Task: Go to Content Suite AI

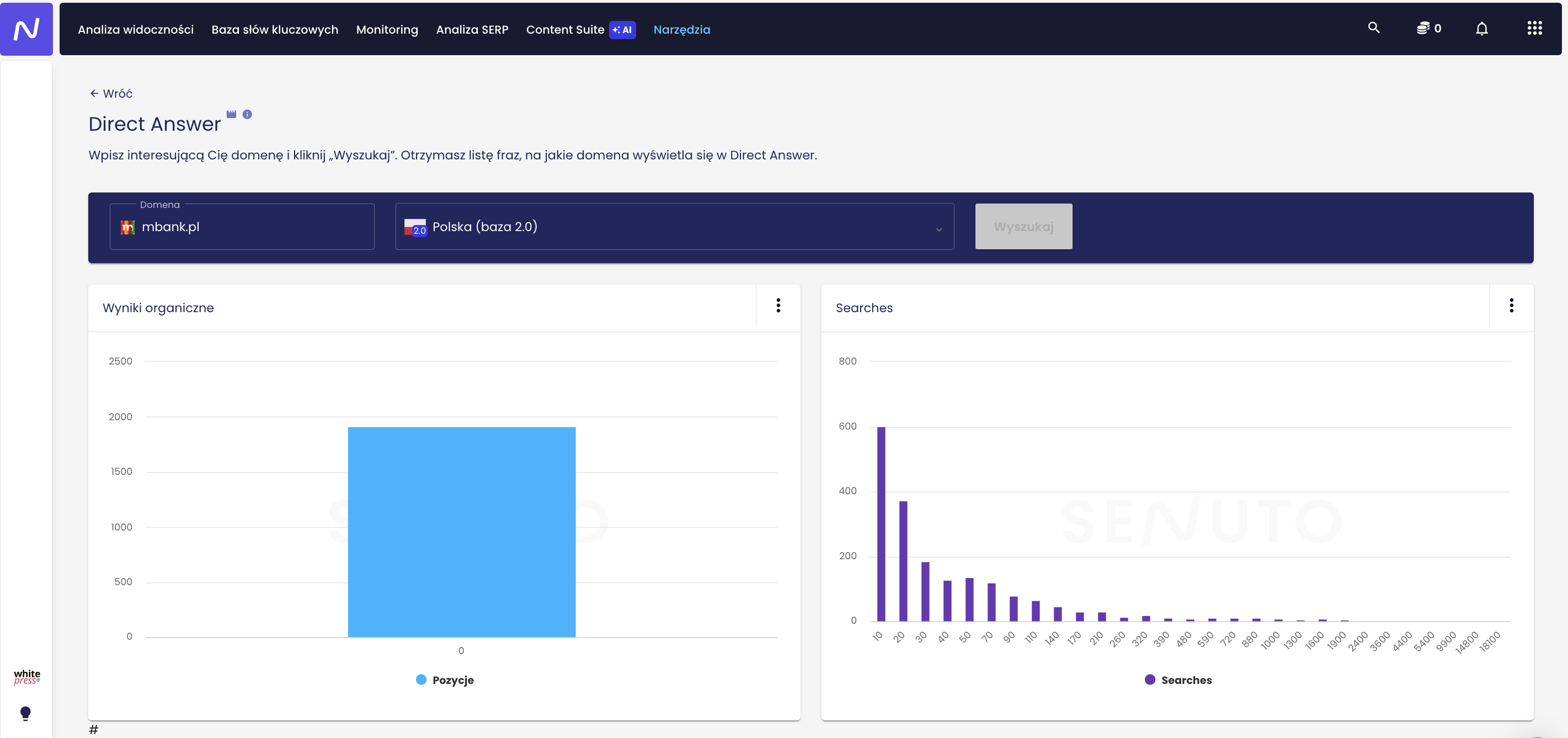Action: (581, 29)
